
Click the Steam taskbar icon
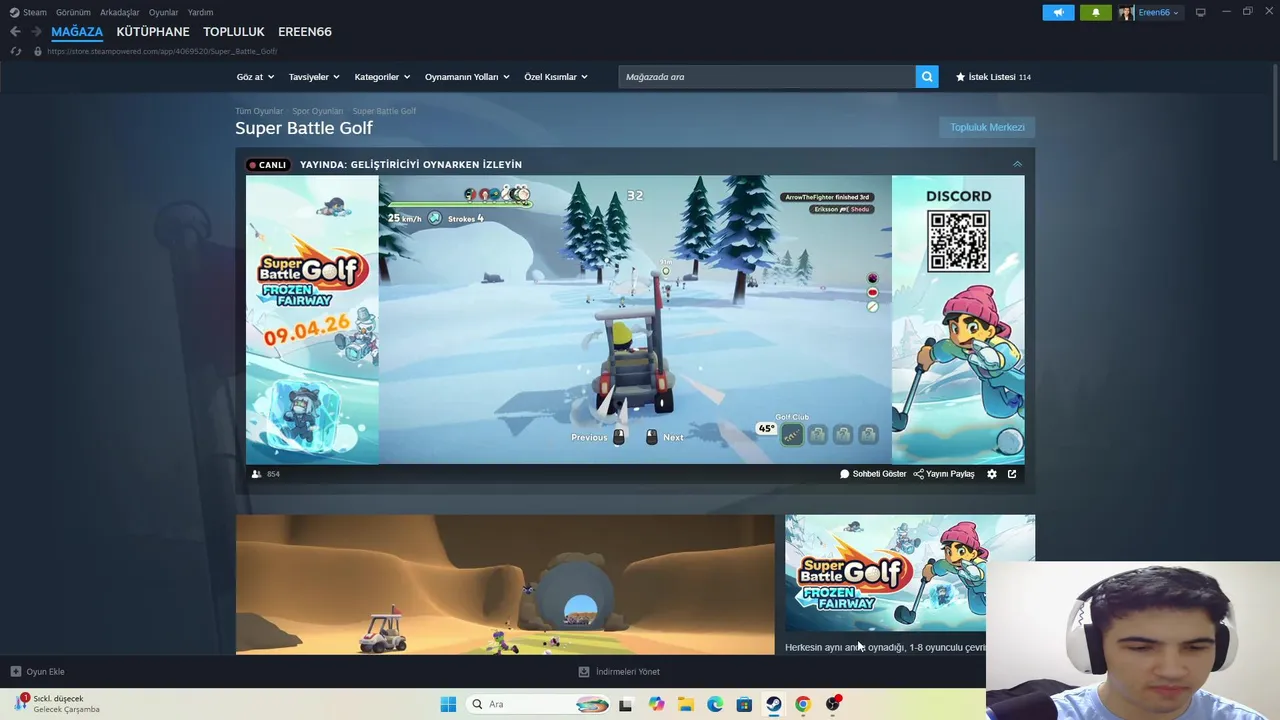pos(774,704)
